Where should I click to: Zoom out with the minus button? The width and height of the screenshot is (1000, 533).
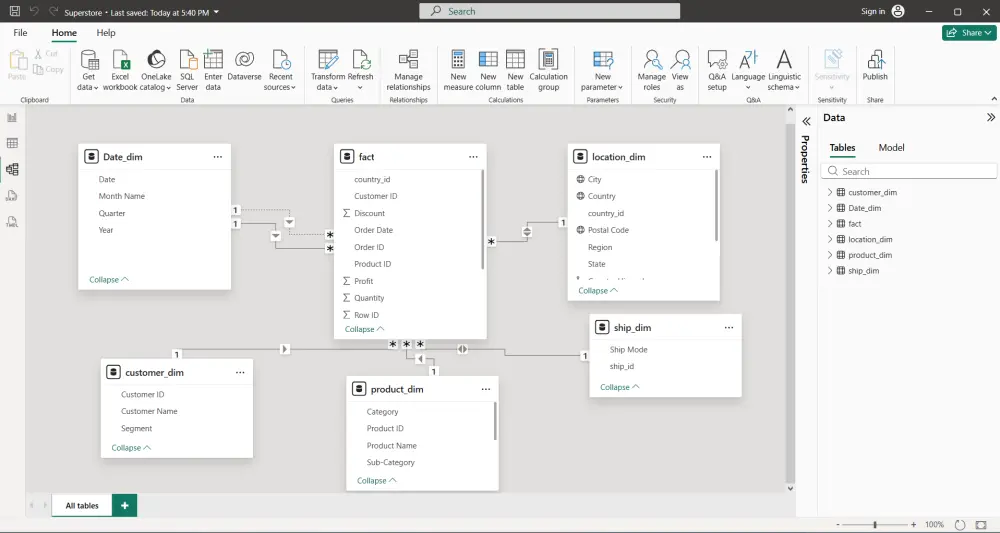[838, 525]
